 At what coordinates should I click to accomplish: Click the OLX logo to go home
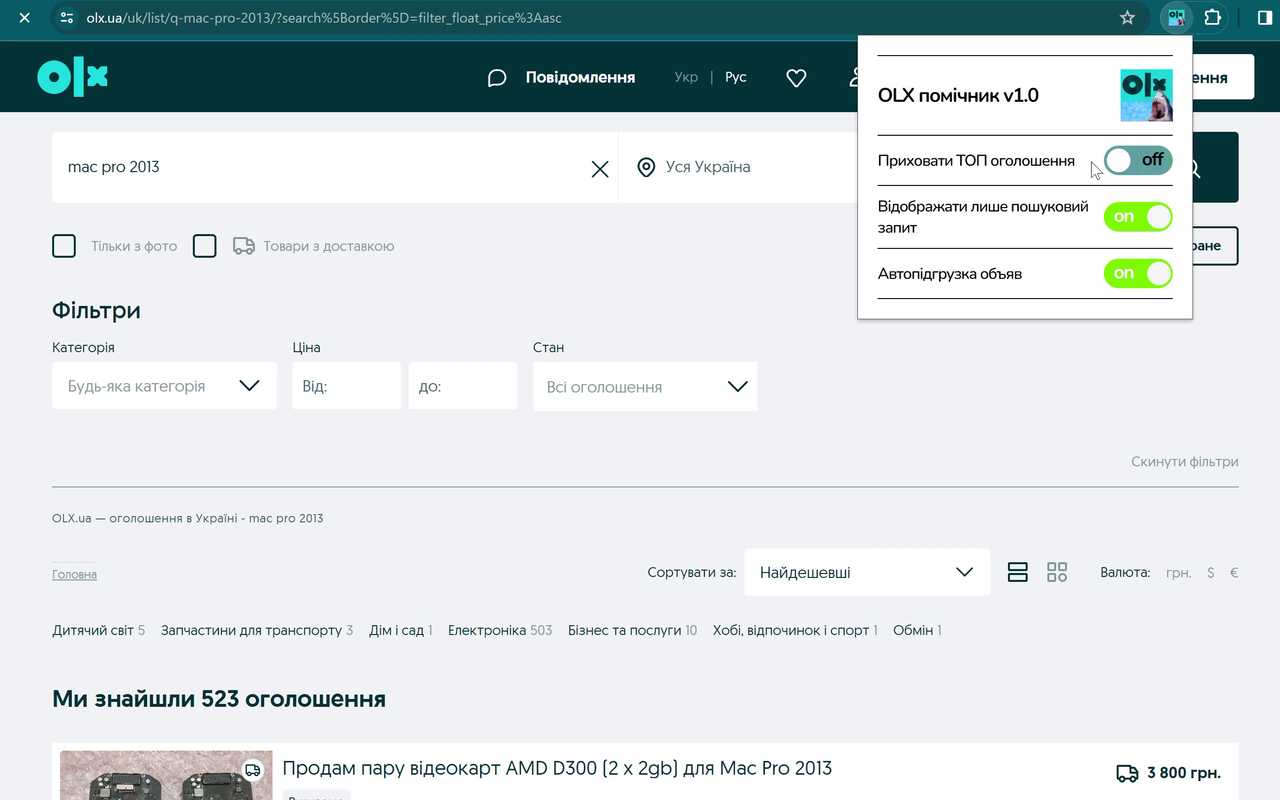point(72,76)
